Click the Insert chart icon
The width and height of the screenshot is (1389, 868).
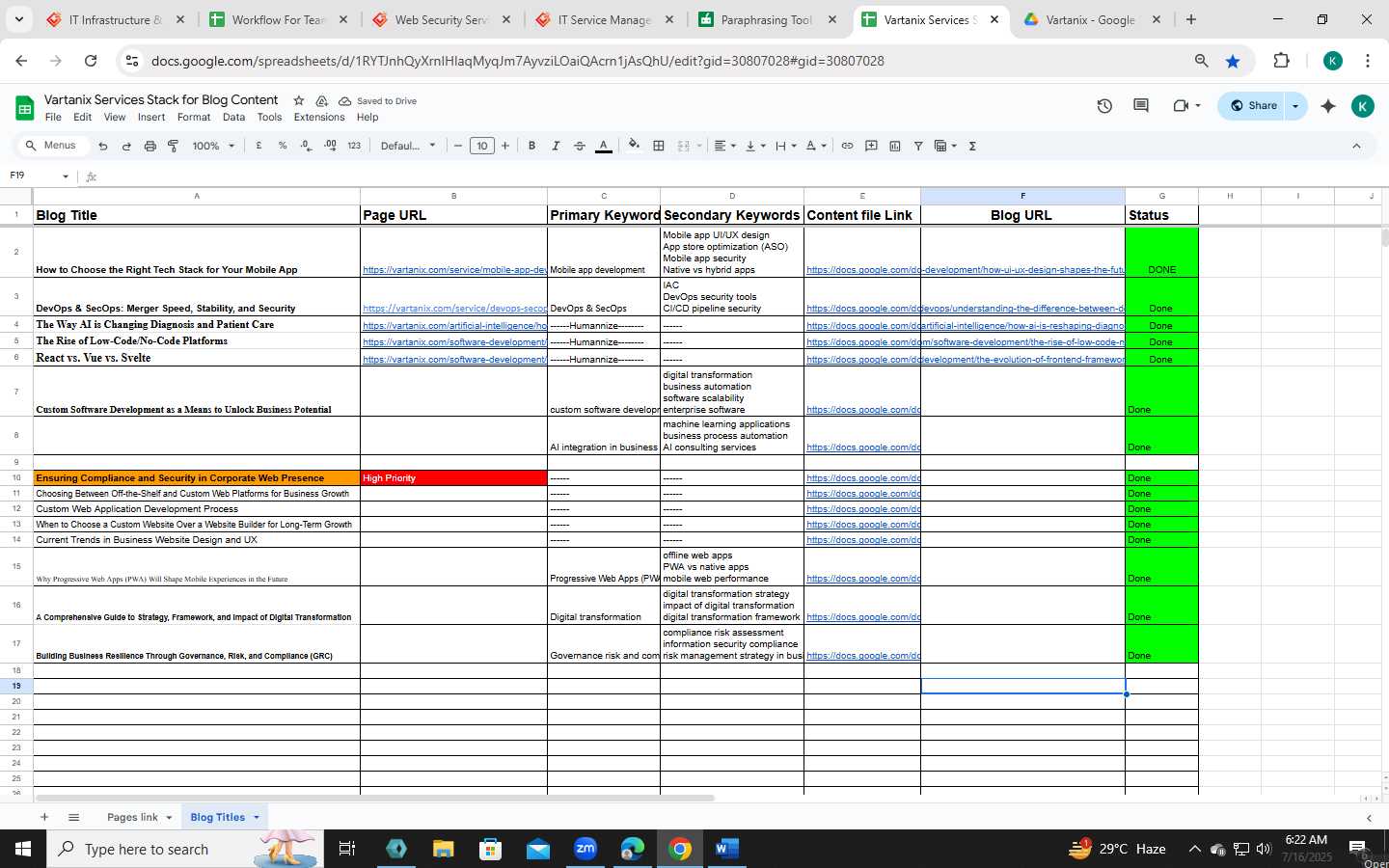895,146
